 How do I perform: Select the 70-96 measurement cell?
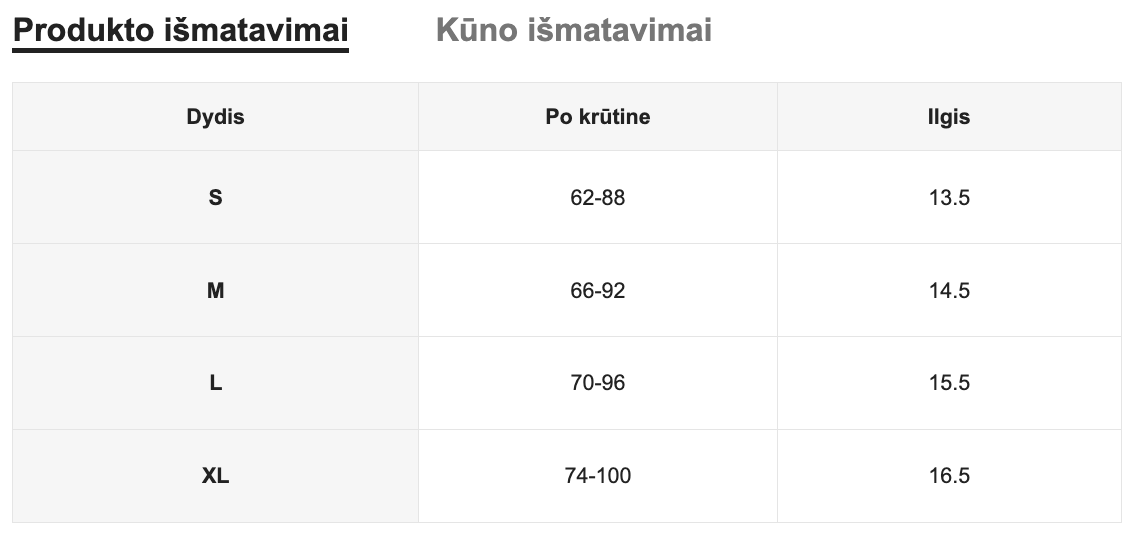(598, 383)
